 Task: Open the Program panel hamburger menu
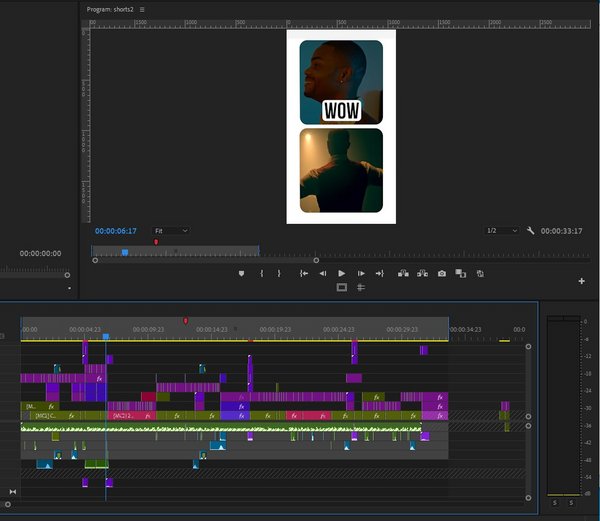click(142, 10)
